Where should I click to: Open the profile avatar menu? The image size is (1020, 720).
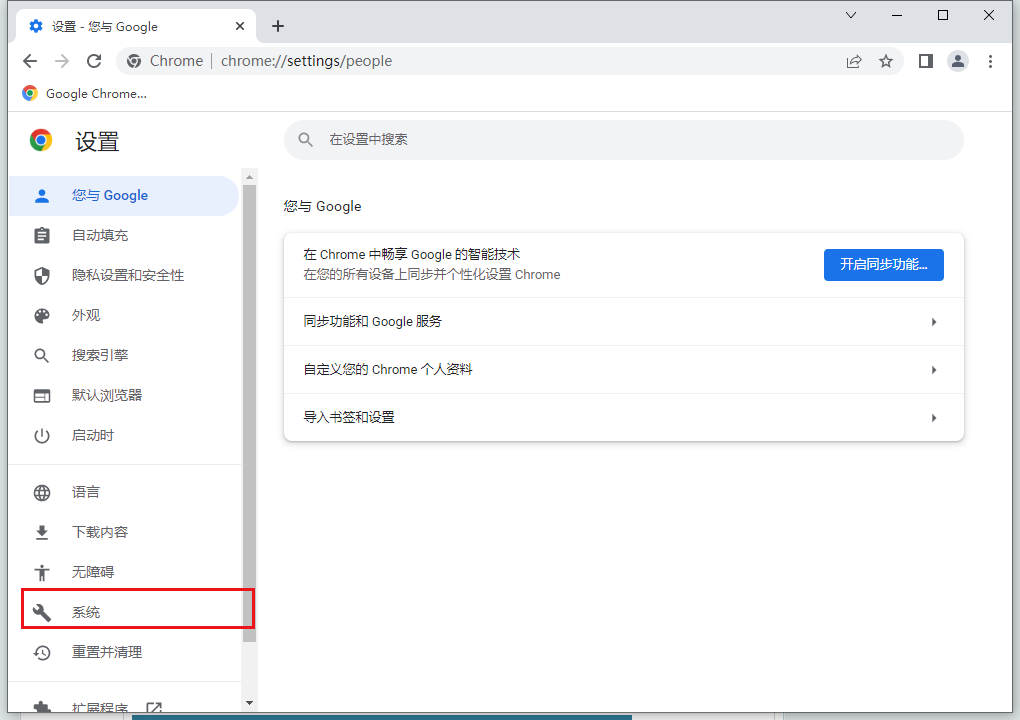pos(958,61)
